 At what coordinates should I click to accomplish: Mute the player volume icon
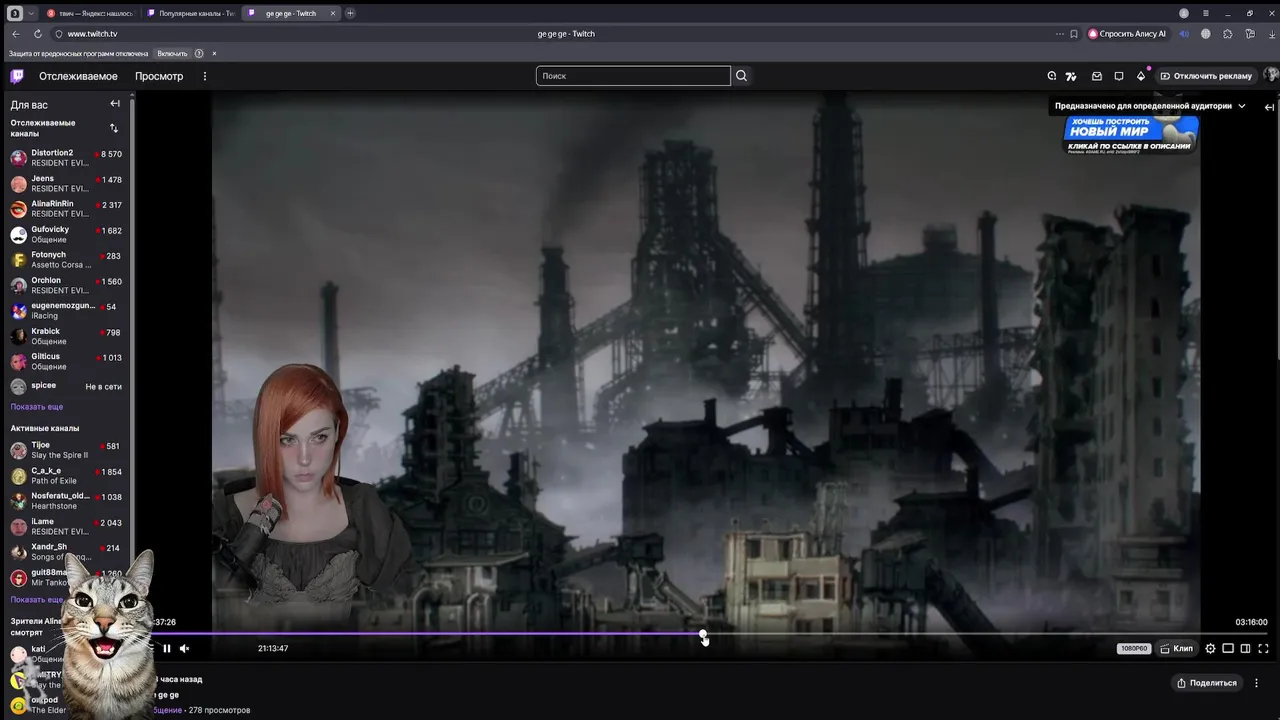click(185, 648)
